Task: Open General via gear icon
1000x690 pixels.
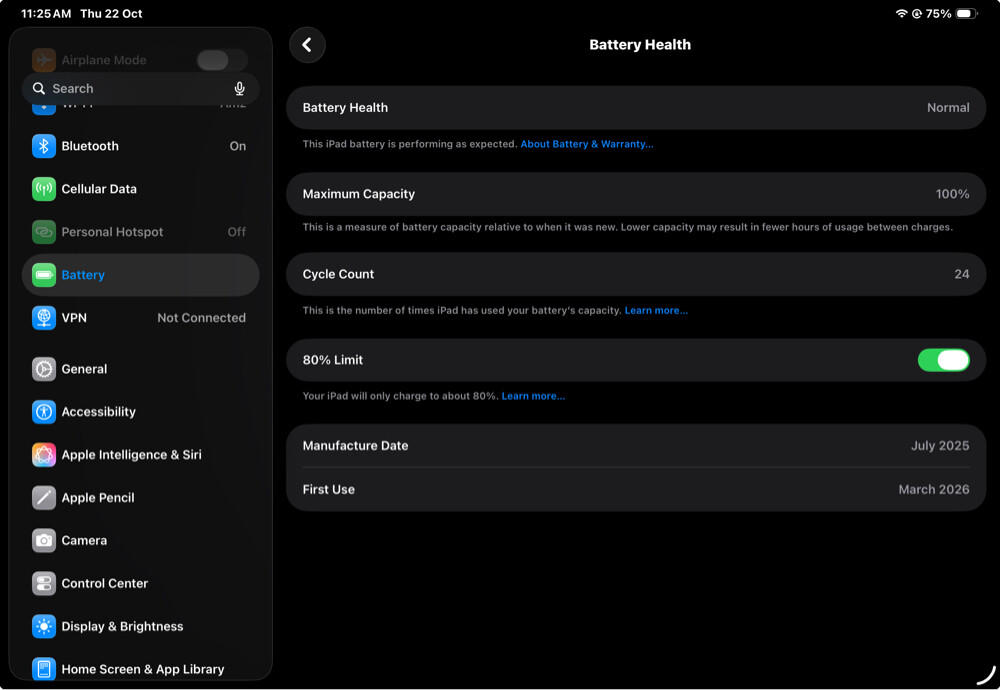Action: 44,369
